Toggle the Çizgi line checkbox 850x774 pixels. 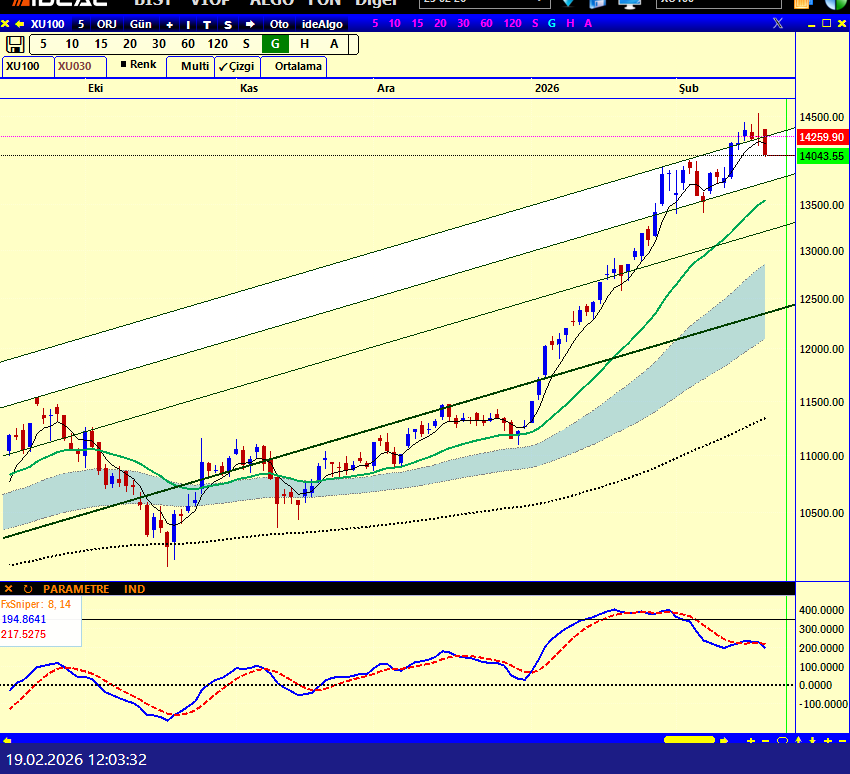tap(236, 66)
